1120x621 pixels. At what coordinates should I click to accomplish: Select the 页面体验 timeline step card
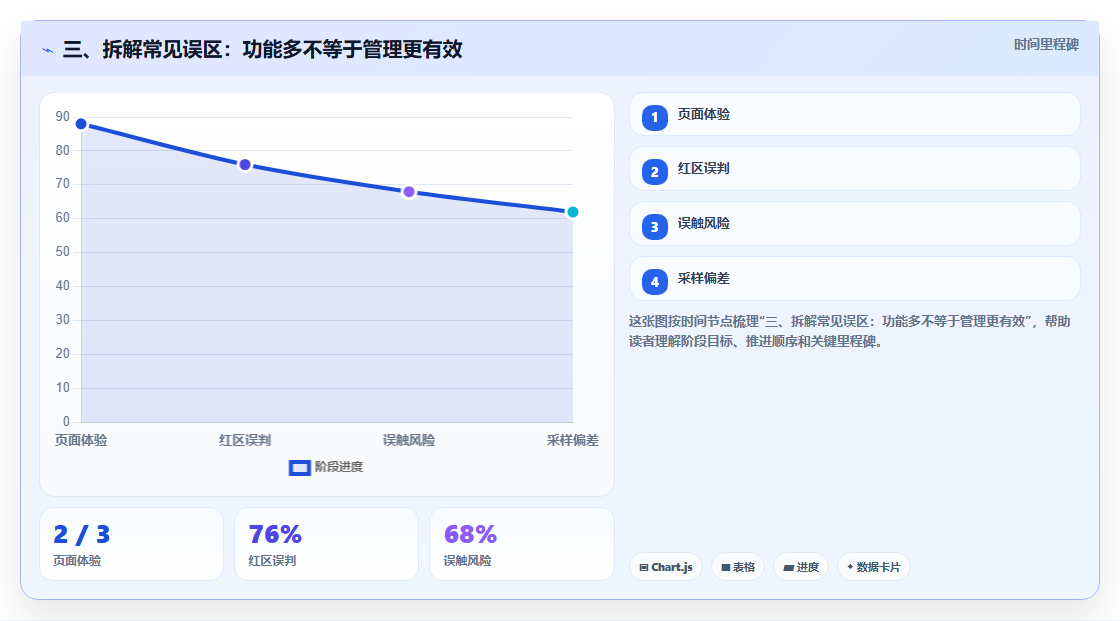point(854,114)
